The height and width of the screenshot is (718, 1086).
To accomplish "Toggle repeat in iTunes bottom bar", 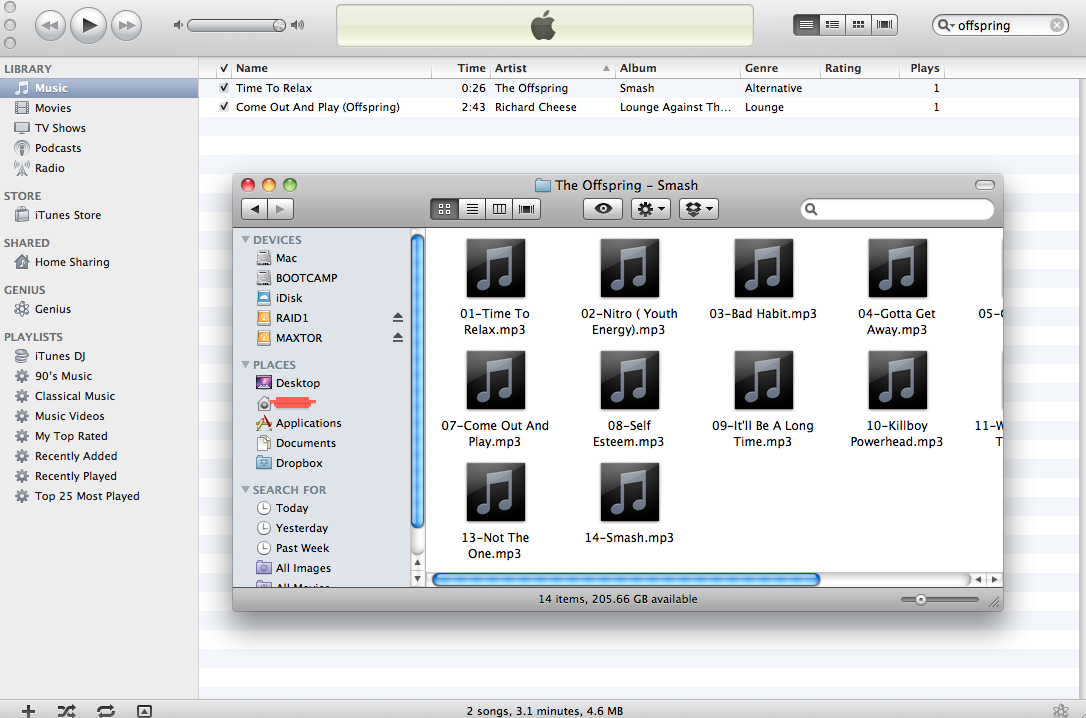I will click(106, 710).
